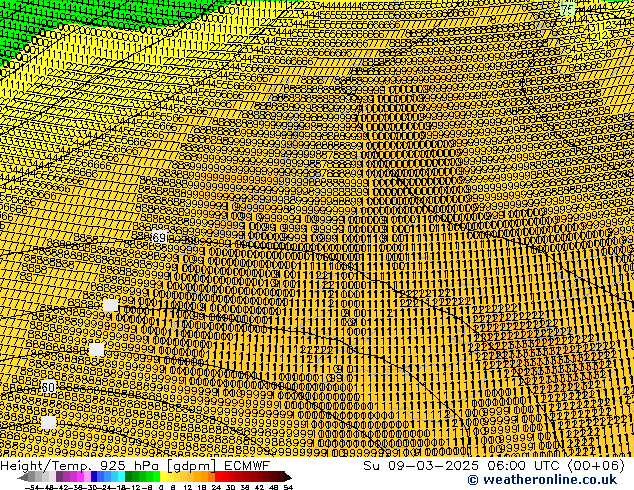This screenshot has height=490, width=634.
Task: Click the 60 contour height label
Action: [x=48, y=387]
